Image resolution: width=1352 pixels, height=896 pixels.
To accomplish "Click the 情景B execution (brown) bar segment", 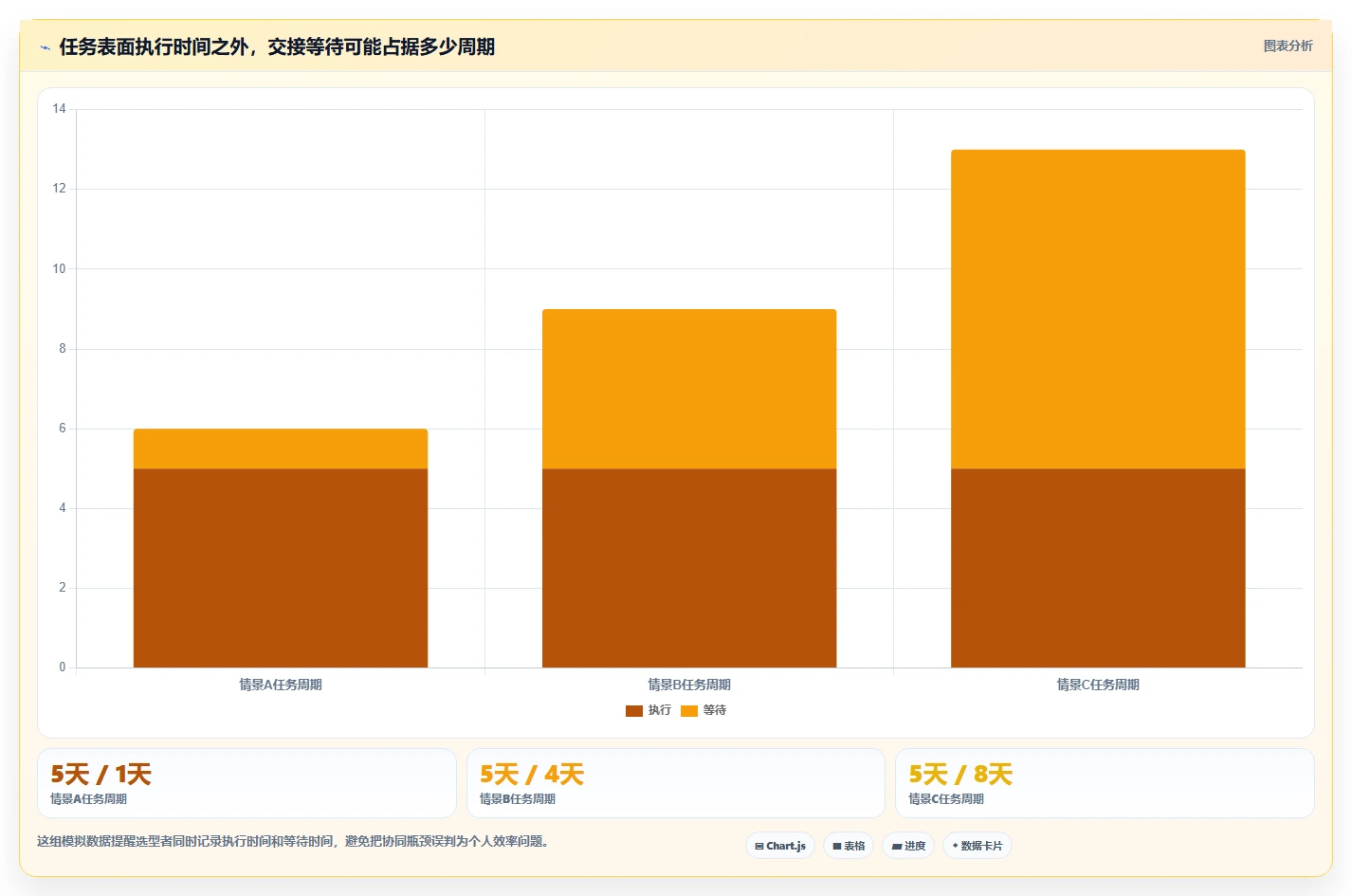I will point(689,568).
